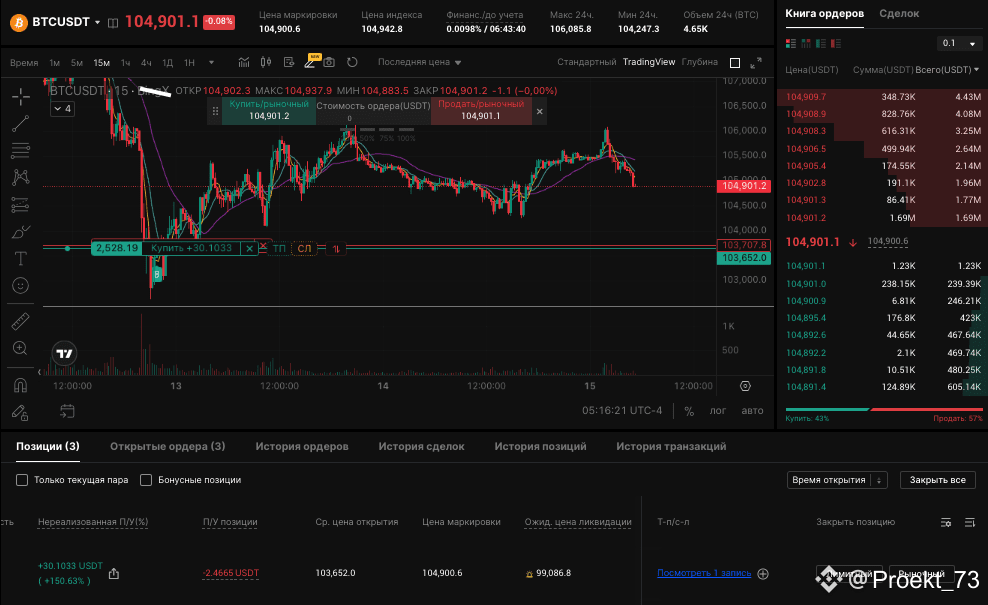
Task: Click 'Закрыть все' positions button
Action: 938,480
